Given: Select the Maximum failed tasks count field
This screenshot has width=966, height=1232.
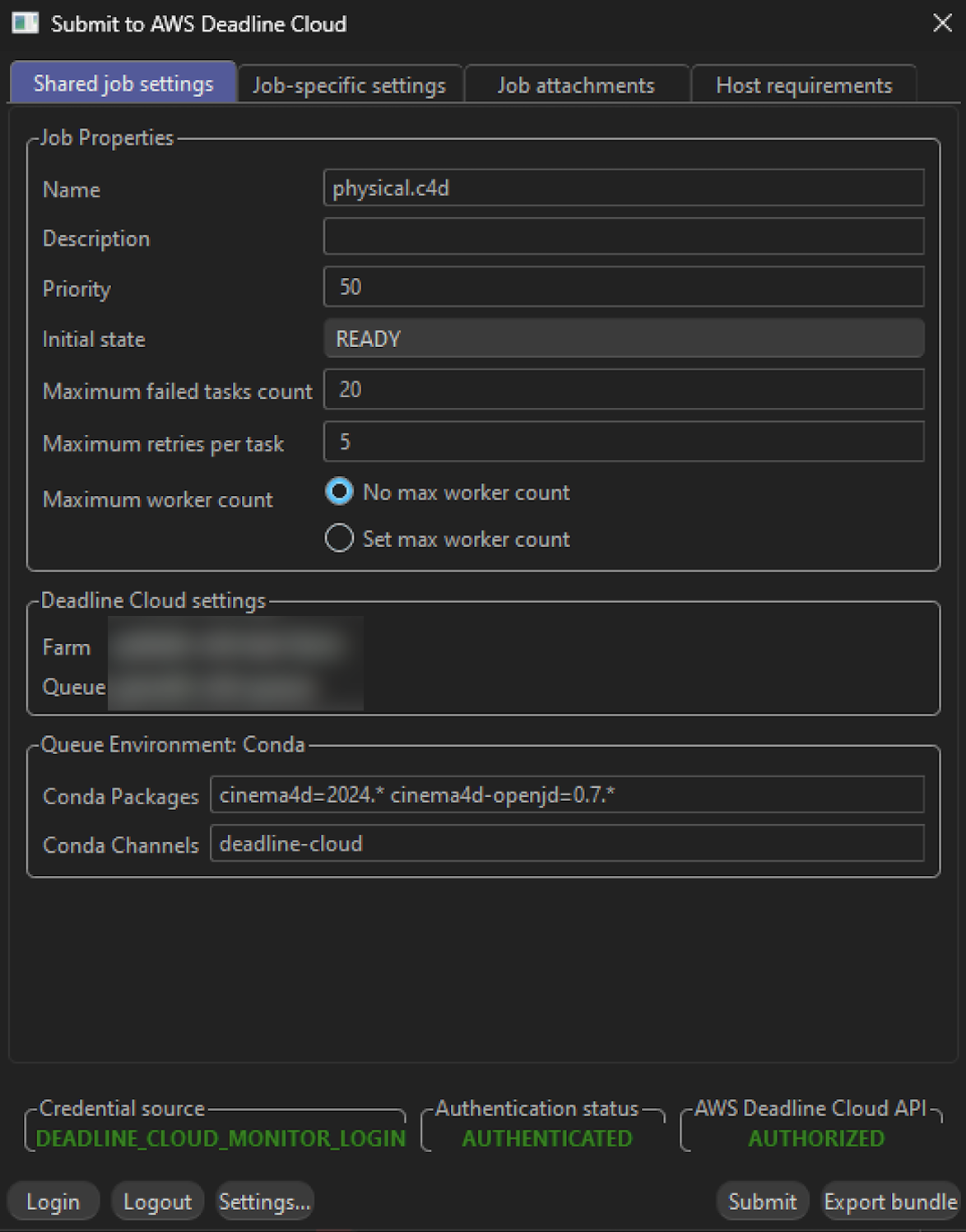Looking at the screenshot, I should (623, 390).
